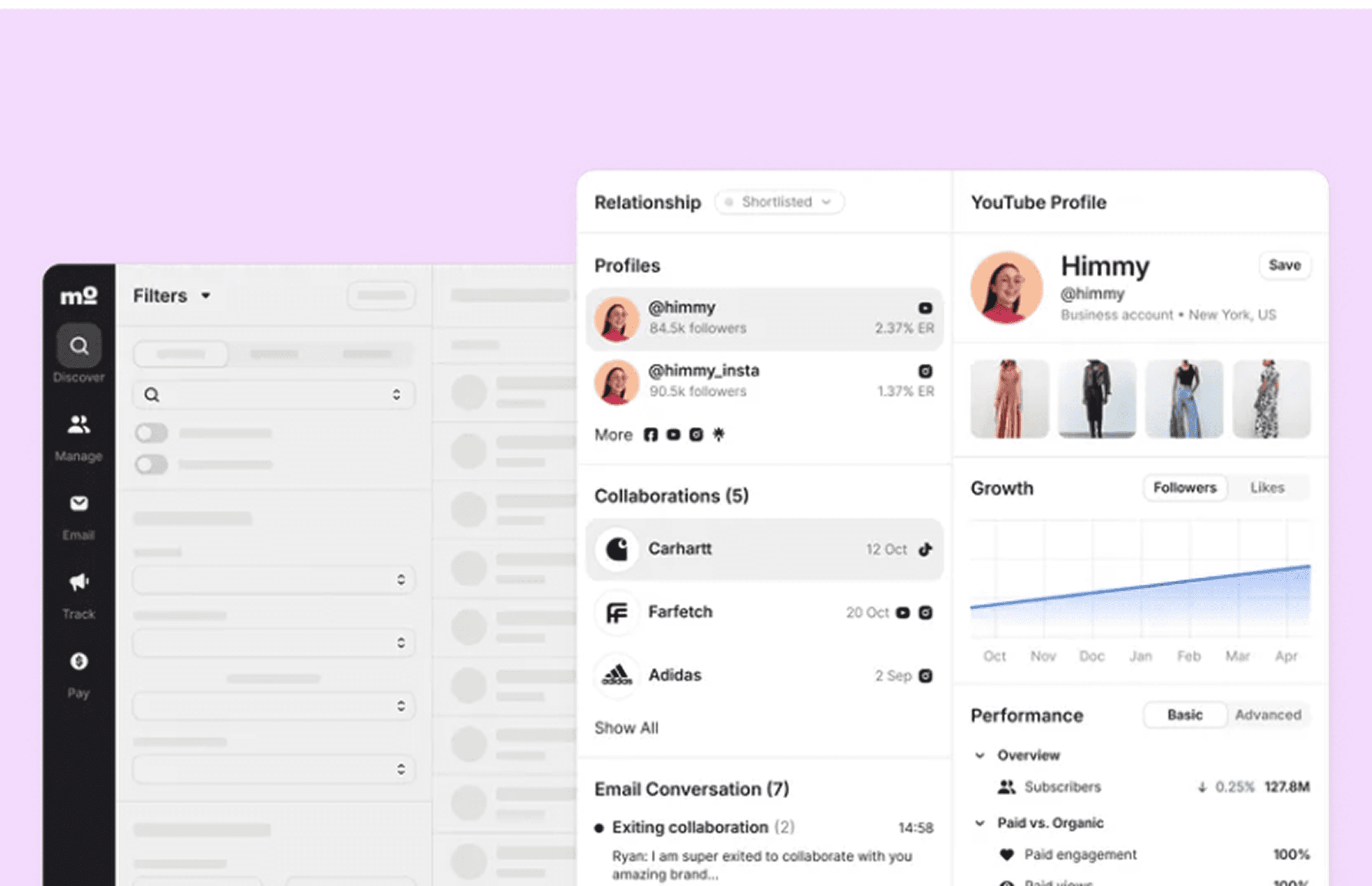
Task: Click the last star-shaped icon next to More
Action: [718, 434]
